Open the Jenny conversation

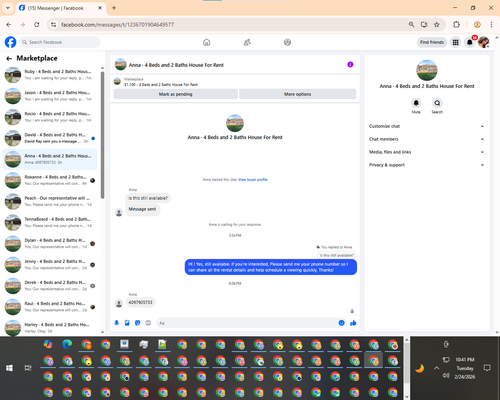point(50,265)
